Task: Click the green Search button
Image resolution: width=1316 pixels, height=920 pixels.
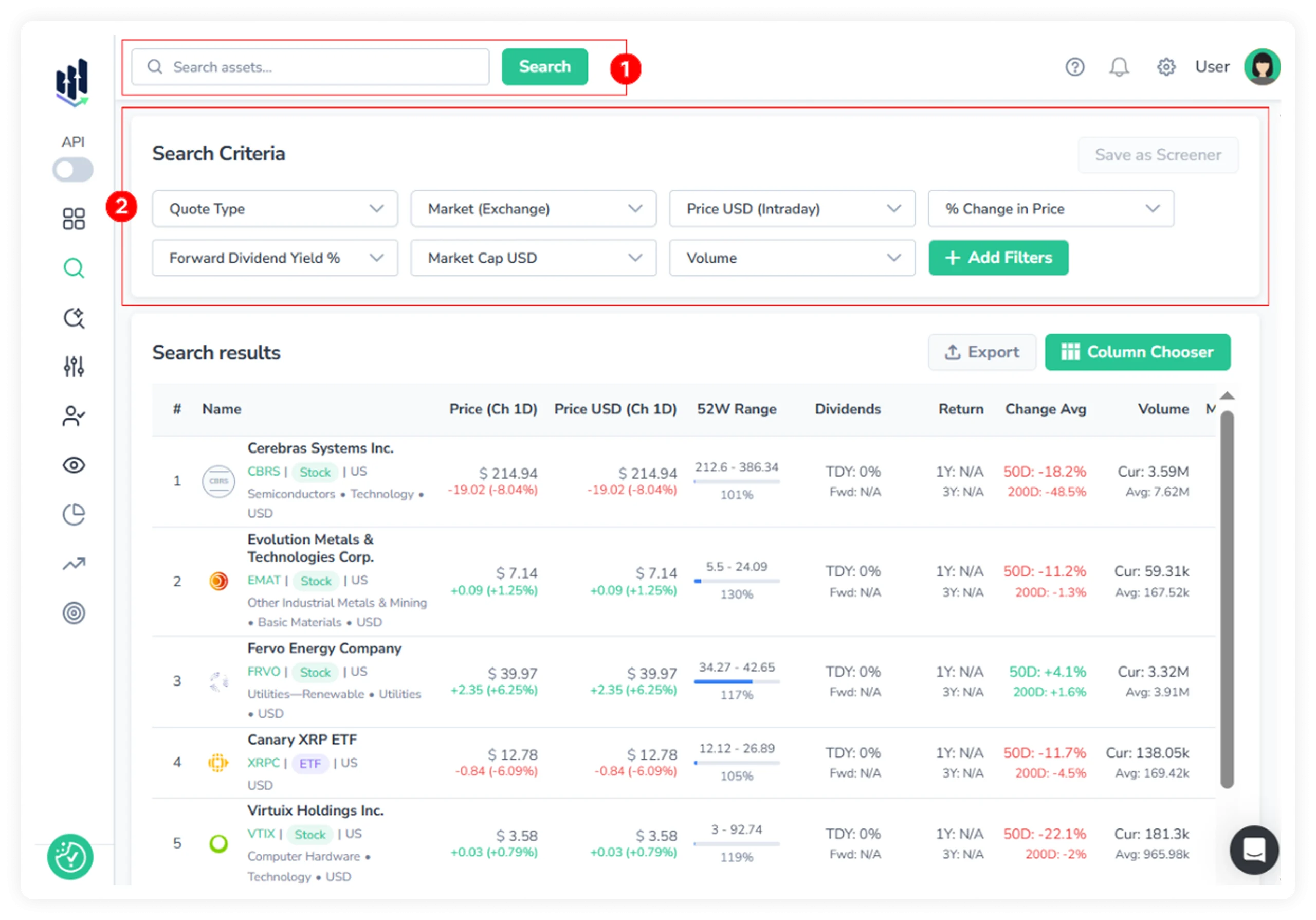Action: click(544, 67)
